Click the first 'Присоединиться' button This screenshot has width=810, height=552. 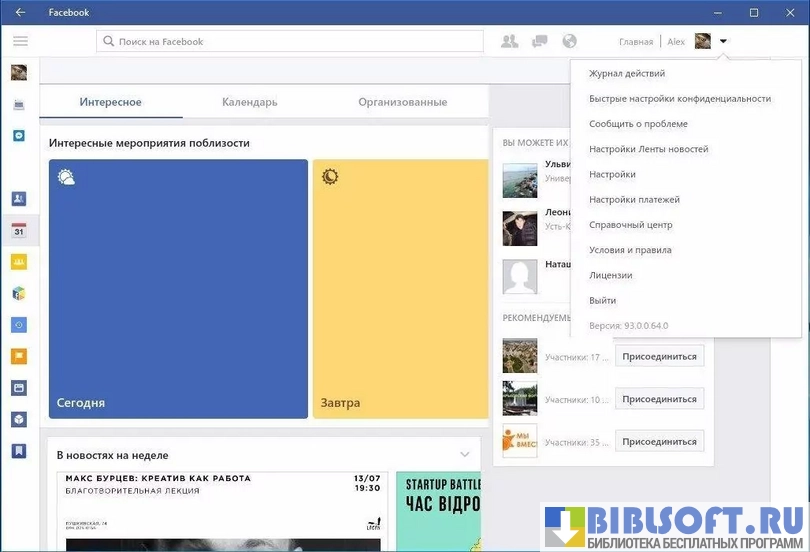[659, 357]
